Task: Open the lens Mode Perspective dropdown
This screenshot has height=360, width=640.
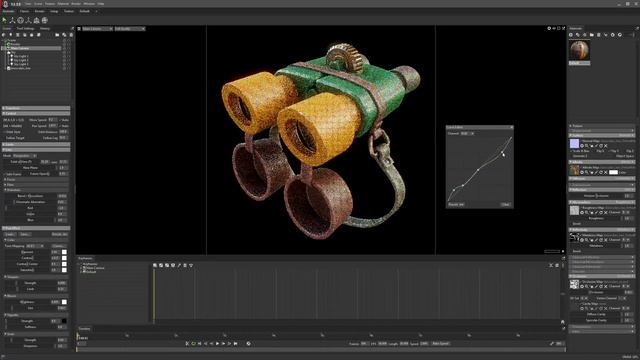Action: pos(24,156)
